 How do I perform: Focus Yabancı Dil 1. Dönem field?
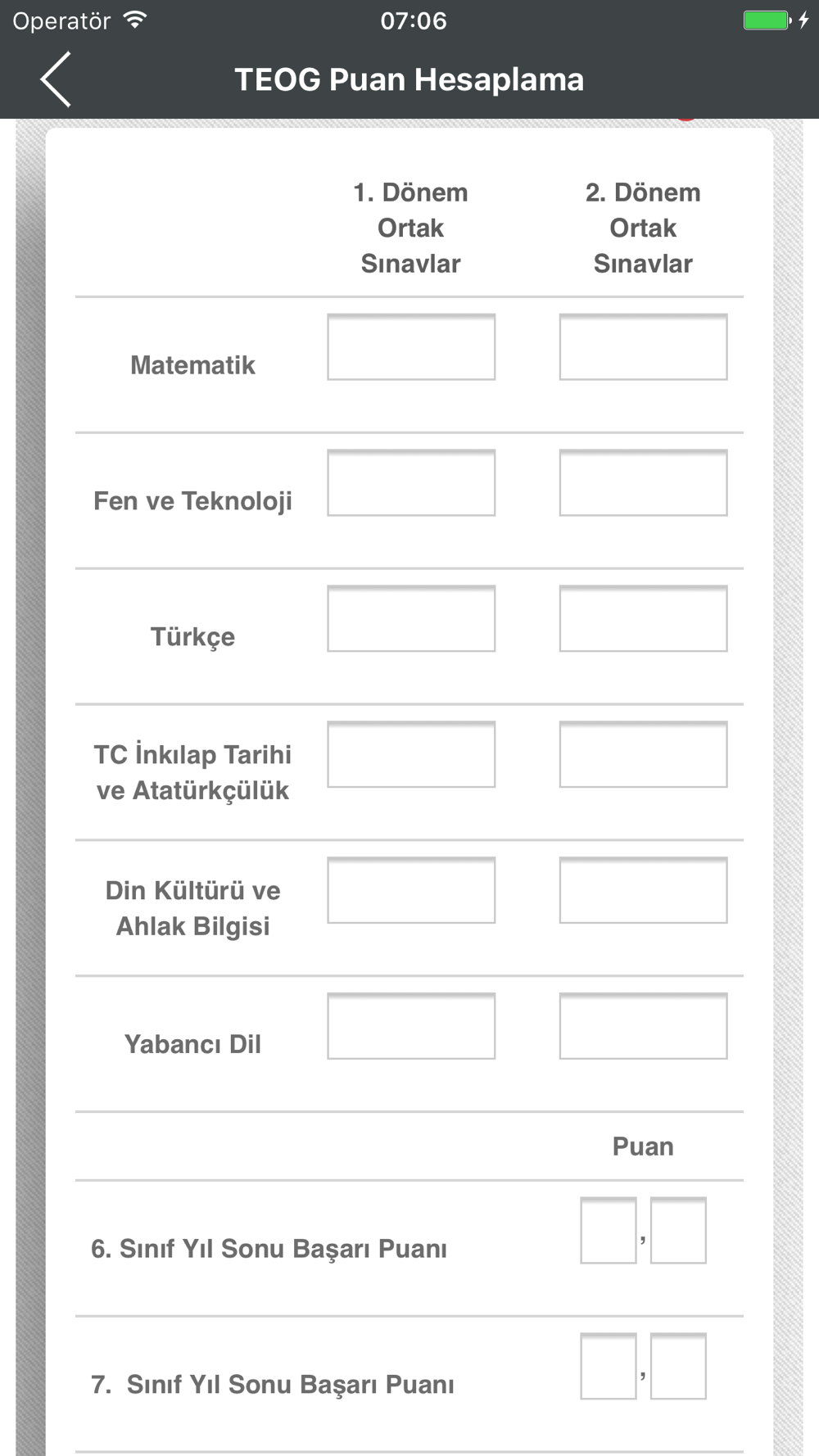(x=411, y=1027)
